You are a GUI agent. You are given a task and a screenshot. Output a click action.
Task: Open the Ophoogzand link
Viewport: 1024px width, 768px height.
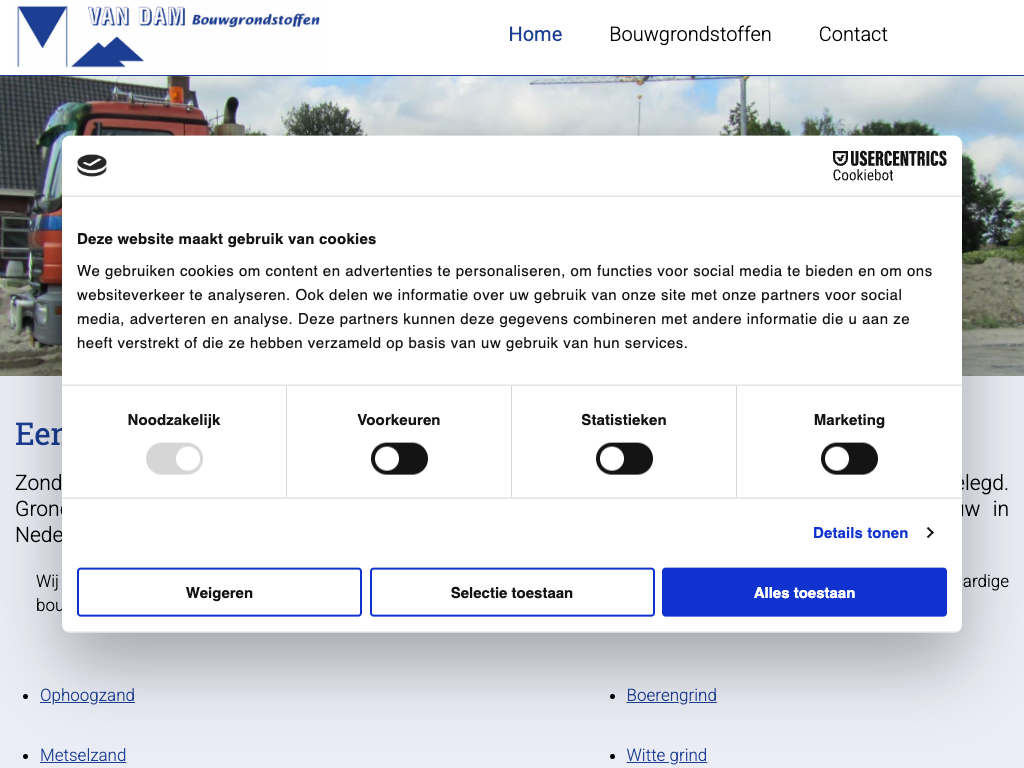87,695
